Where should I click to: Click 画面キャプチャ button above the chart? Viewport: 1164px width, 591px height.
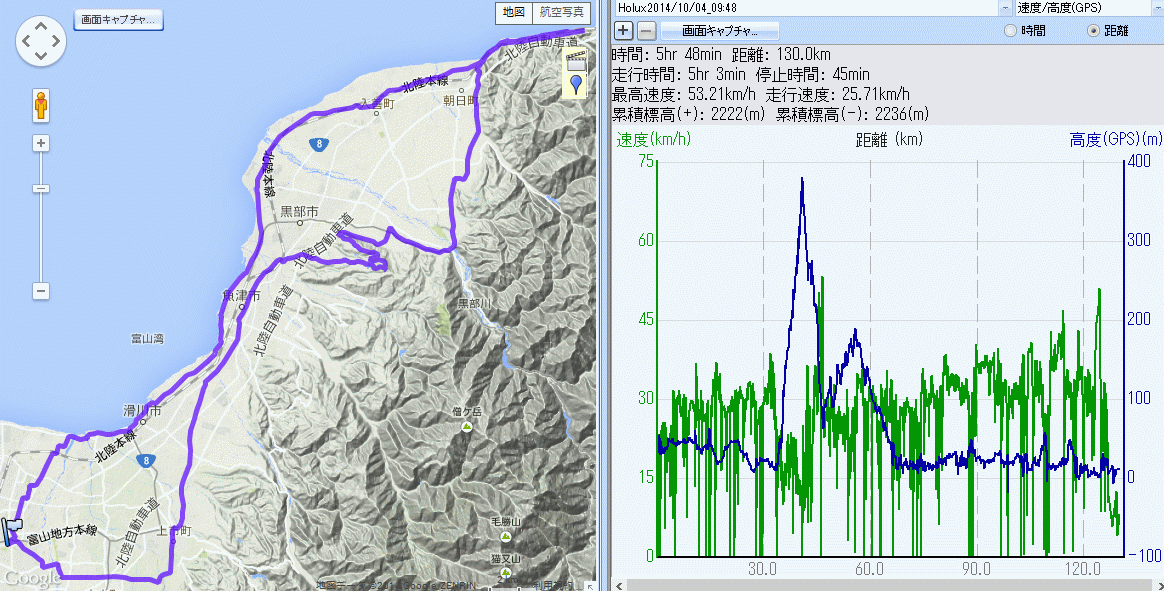pos(716,31)
